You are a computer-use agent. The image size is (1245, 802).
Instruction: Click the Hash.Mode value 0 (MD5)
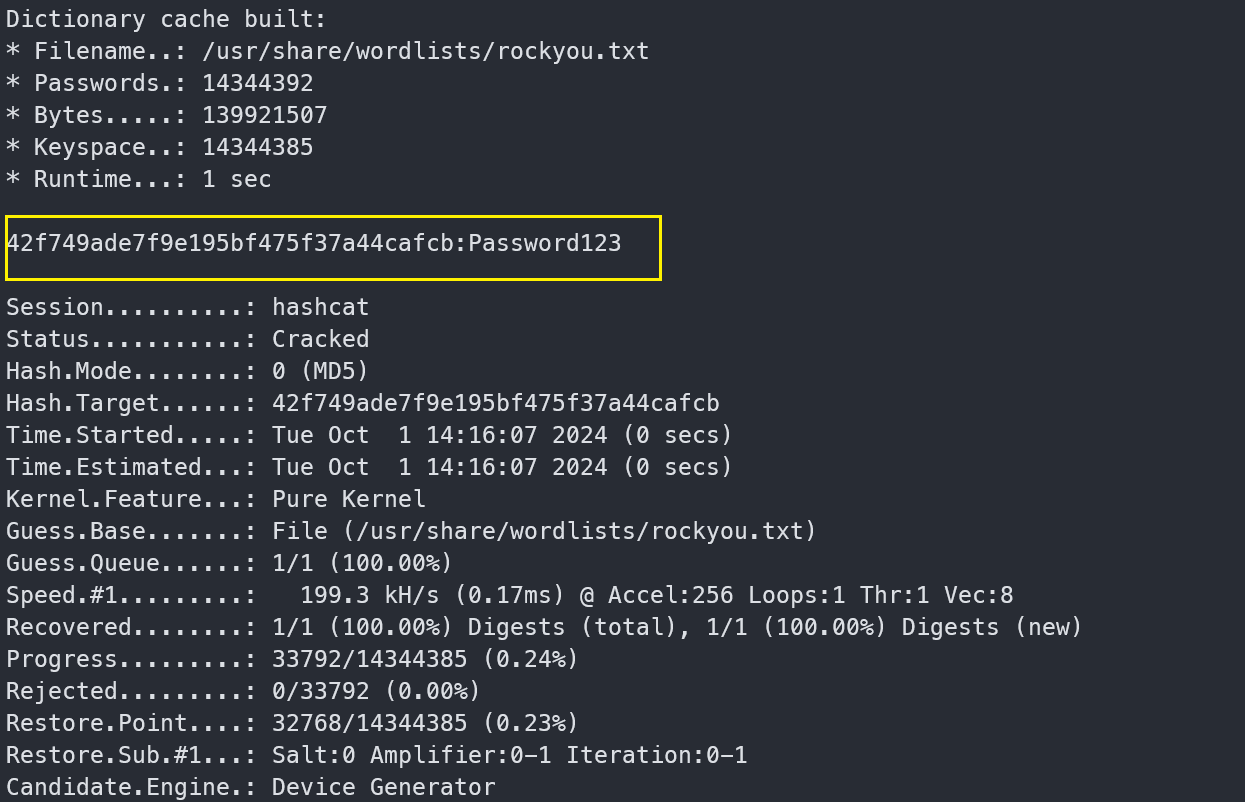pyautogui.click(x=320, y=371)
